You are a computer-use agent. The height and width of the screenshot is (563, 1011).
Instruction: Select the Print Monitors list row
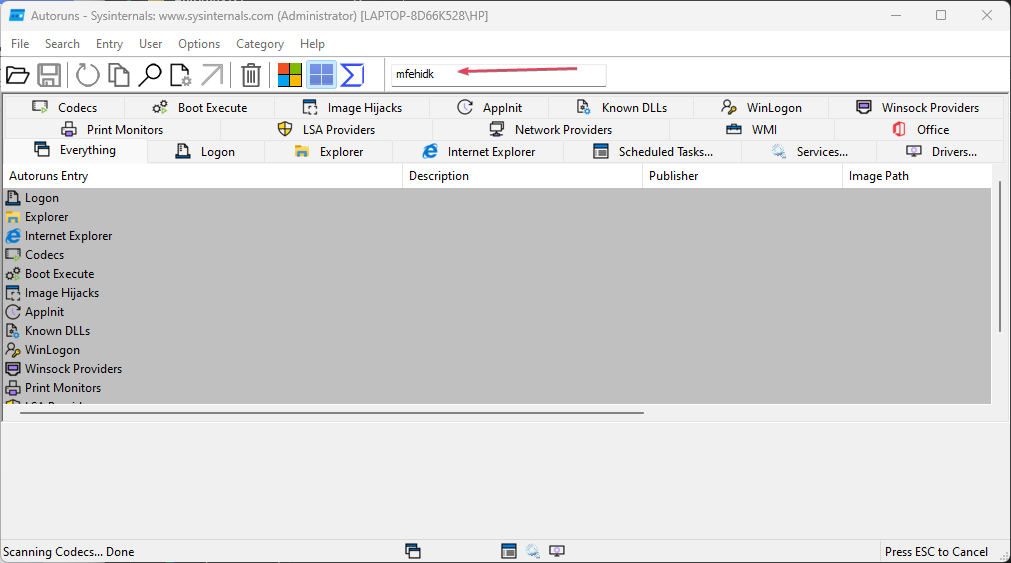497,388
